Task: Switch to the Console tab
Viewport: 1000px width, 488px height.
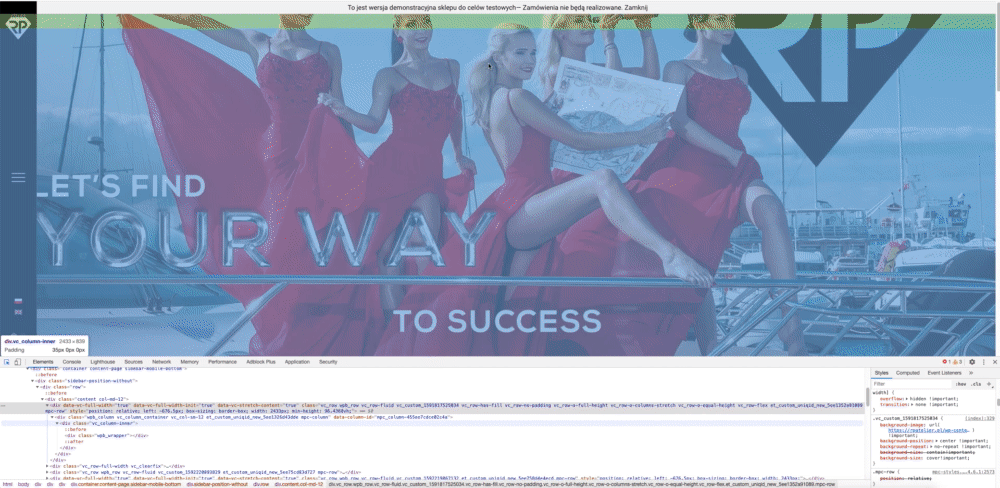Action: (71, 362)
